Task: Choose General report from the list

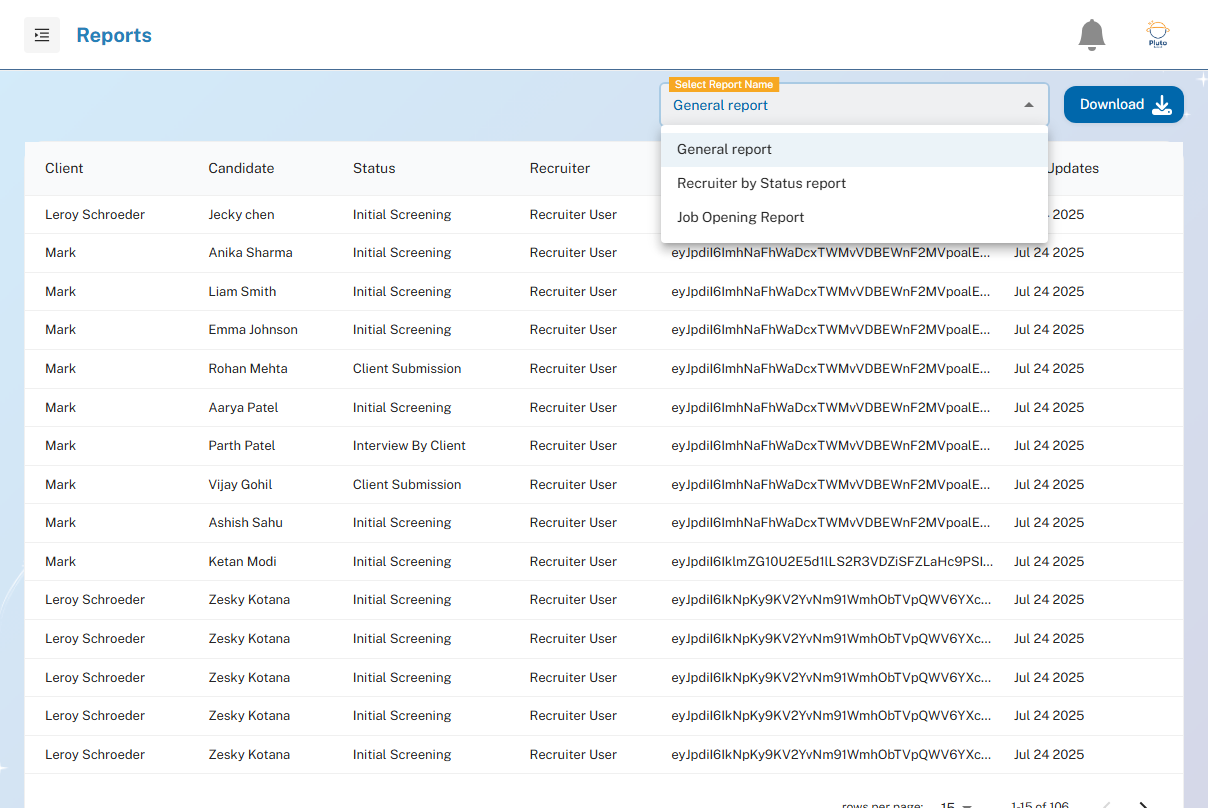Action: (854, 149)
